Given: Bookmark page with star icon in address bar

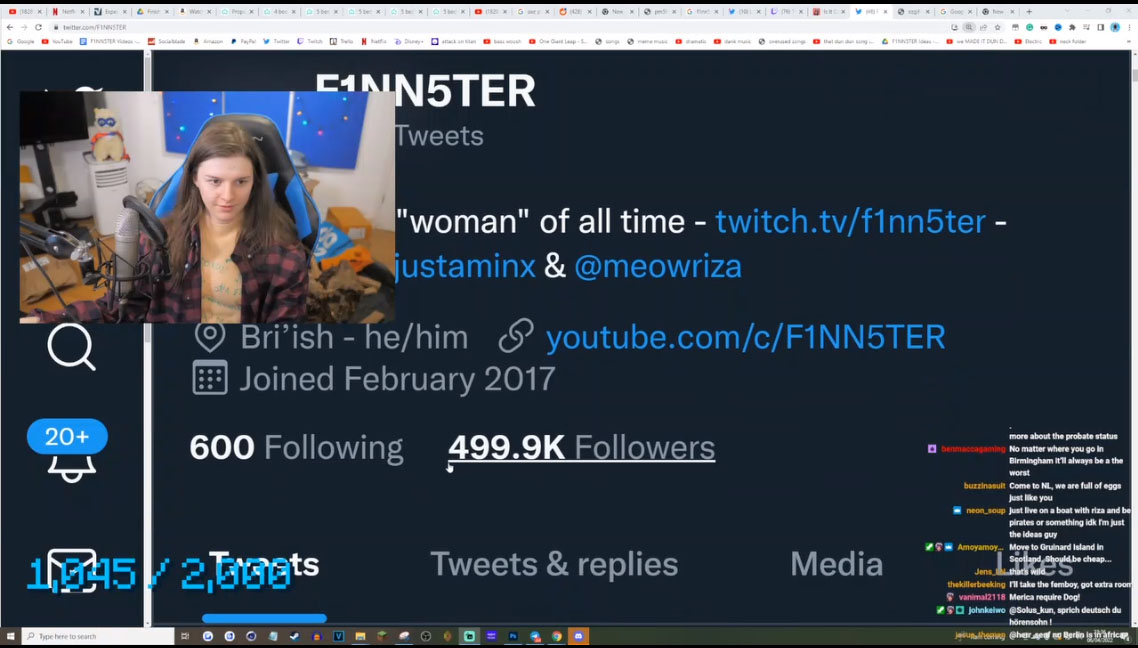Looking at the screenshot, I should pos(997,27).
